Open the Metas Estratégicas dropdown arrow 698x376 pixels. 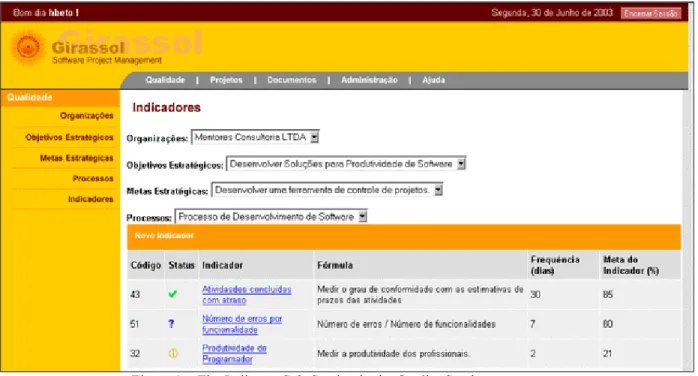438,190
